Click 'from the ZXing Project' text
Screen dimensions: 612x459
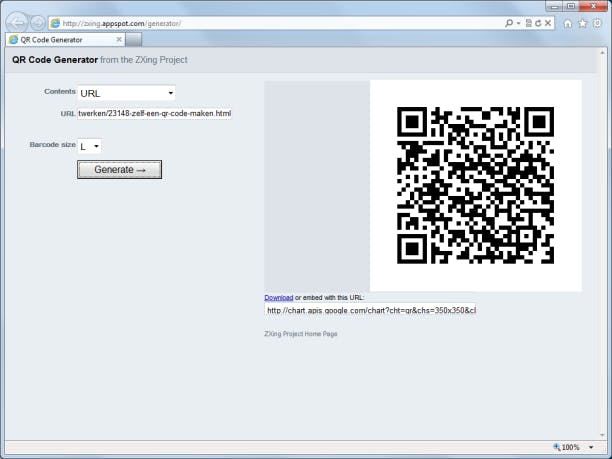pos(144,60)
